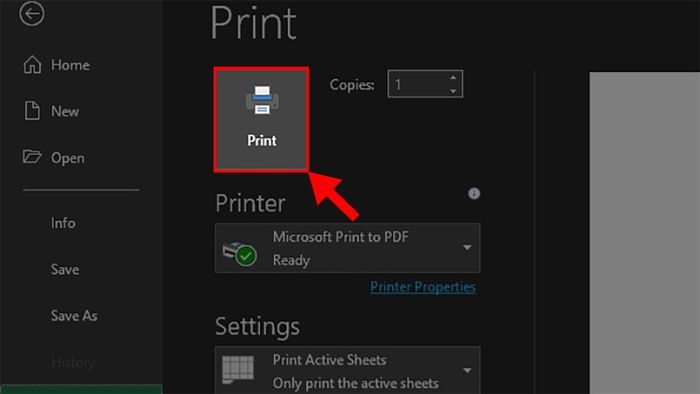Viewport: 700px width, 394px height.
Task: Click the Open folder icon
Action: [x=32, y=157]
